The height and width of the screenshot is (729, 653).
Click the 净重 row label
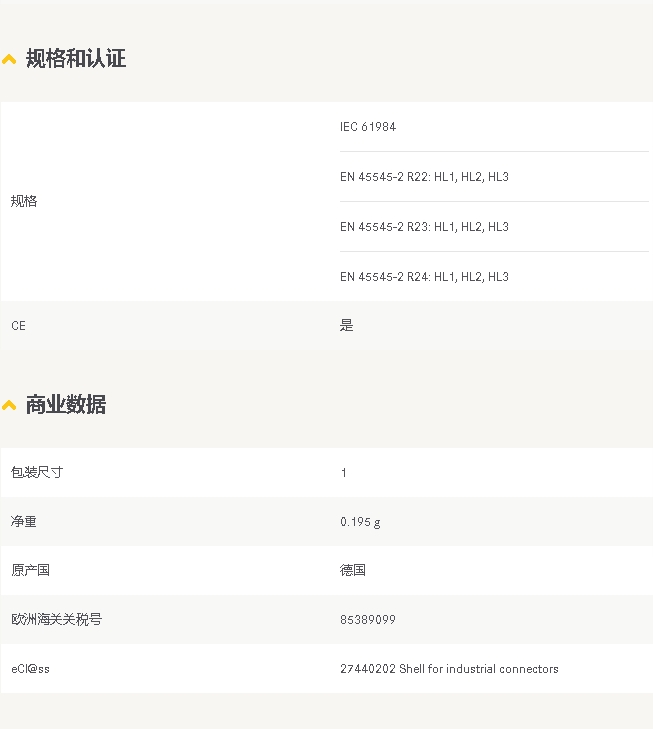click(x=24, y=521)
